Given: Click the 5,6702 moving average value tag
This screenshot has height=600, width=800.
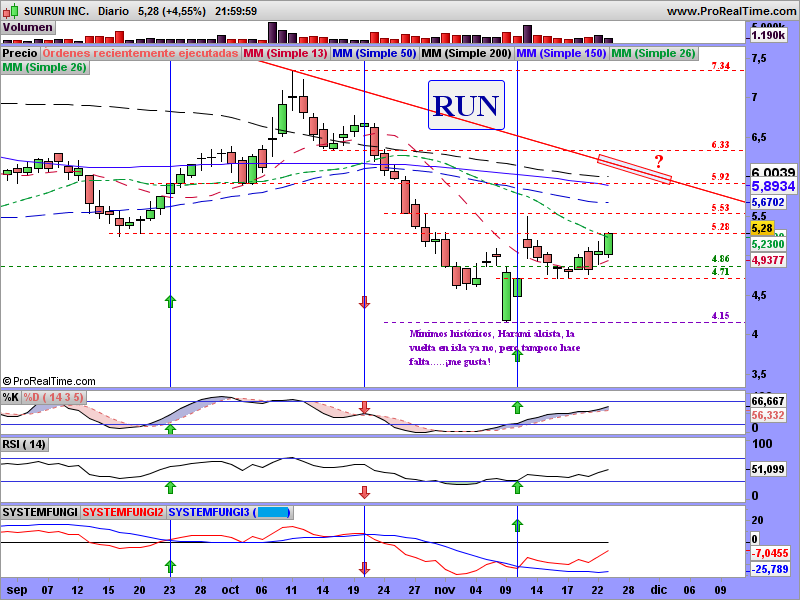Looking at the screenshot, I should [x=768, y=202].
